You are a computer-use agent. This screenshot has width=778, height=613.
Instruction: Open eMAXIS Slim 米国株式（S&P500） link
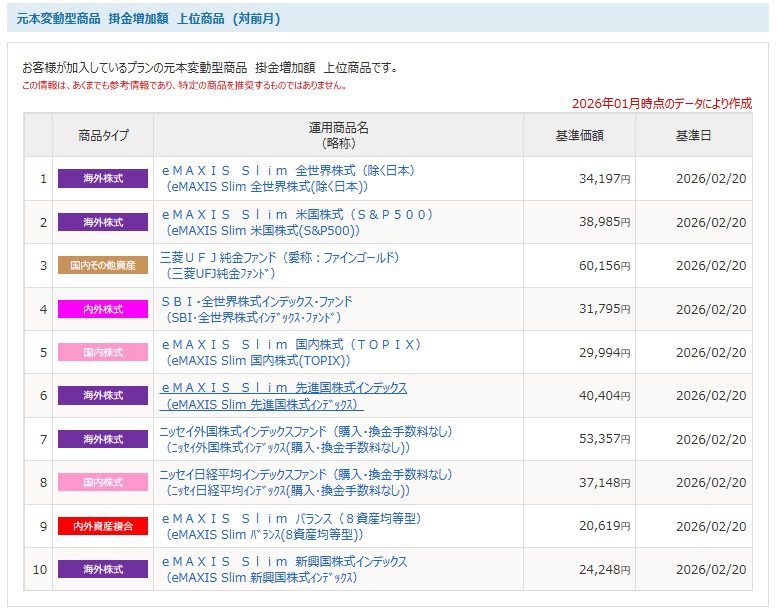[x=297, y=222]
